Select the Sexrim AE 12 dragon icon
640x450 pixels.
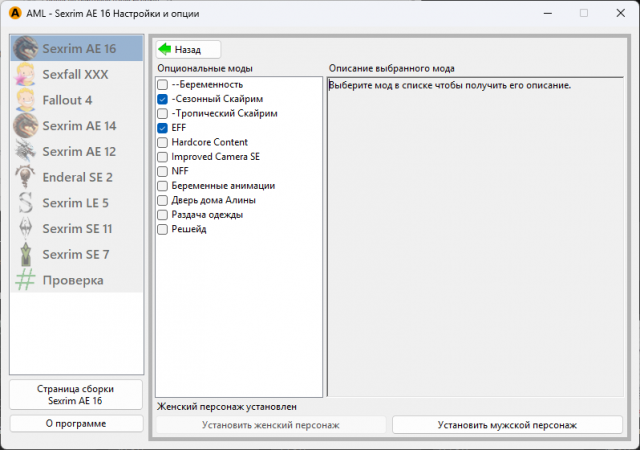tap(26, 151)
